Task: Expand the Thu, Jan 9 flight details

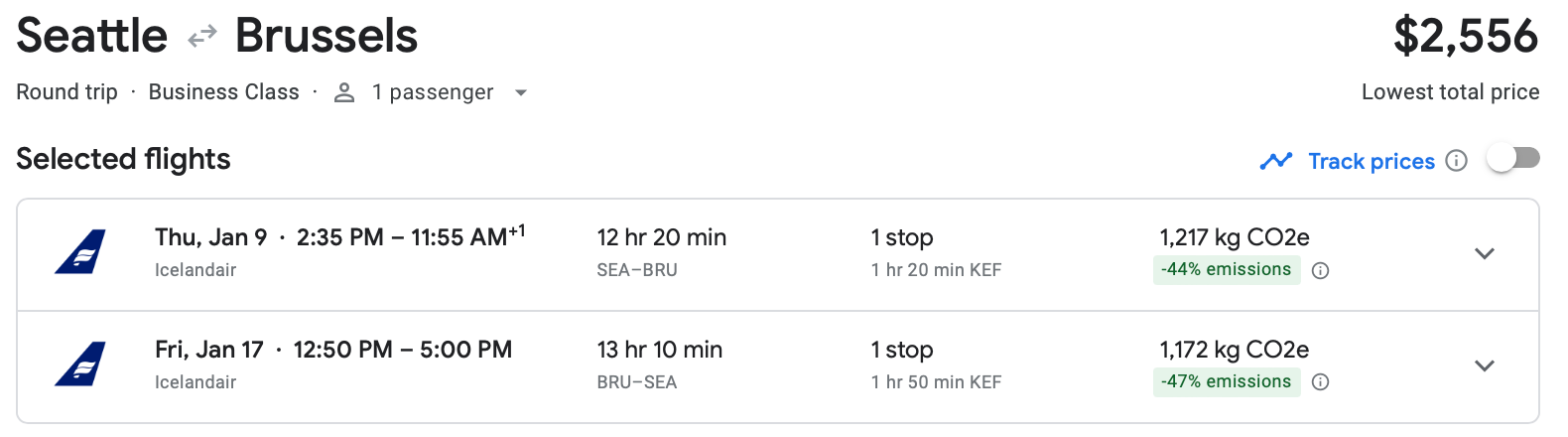Action: pos(1484,253)
